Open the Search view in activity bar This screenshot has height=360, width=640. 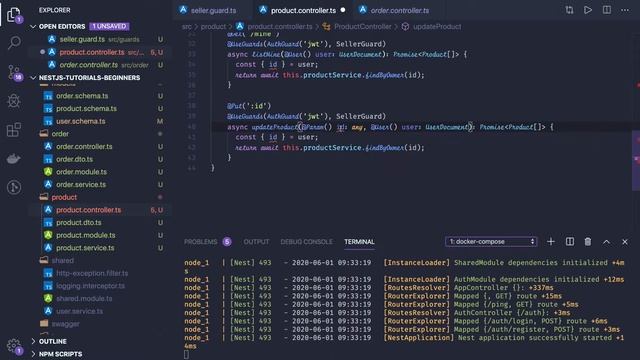[x=14, y=42]
